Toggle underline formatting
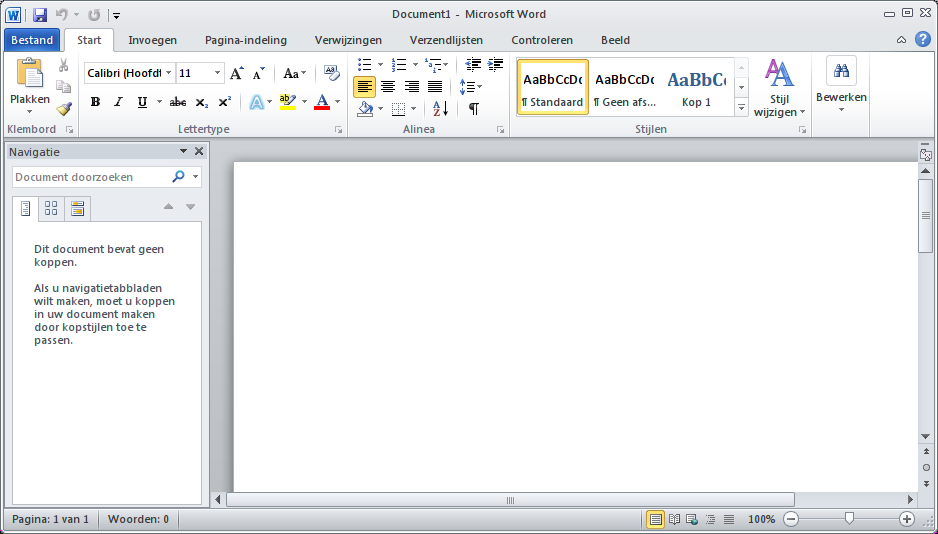This screenshot has height=534, width=938. [142, 102]
